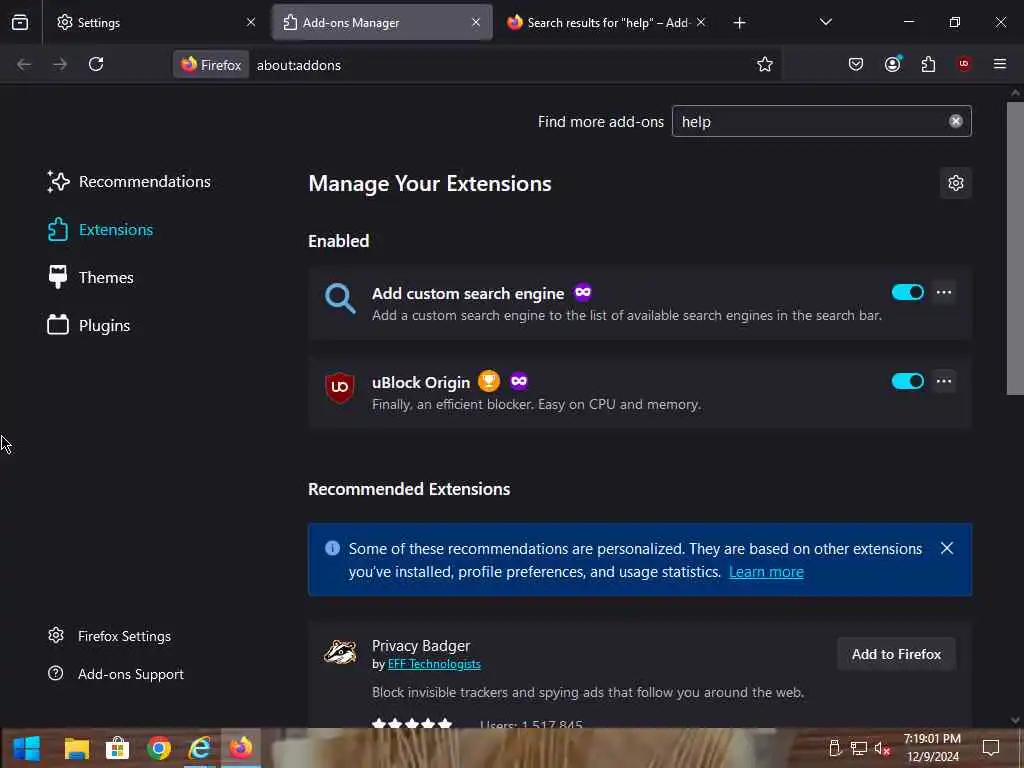Click the taskbar clock 7:19:01 PM
Image resolution: width=1024 pixels, height=768 pixels.
932,739
